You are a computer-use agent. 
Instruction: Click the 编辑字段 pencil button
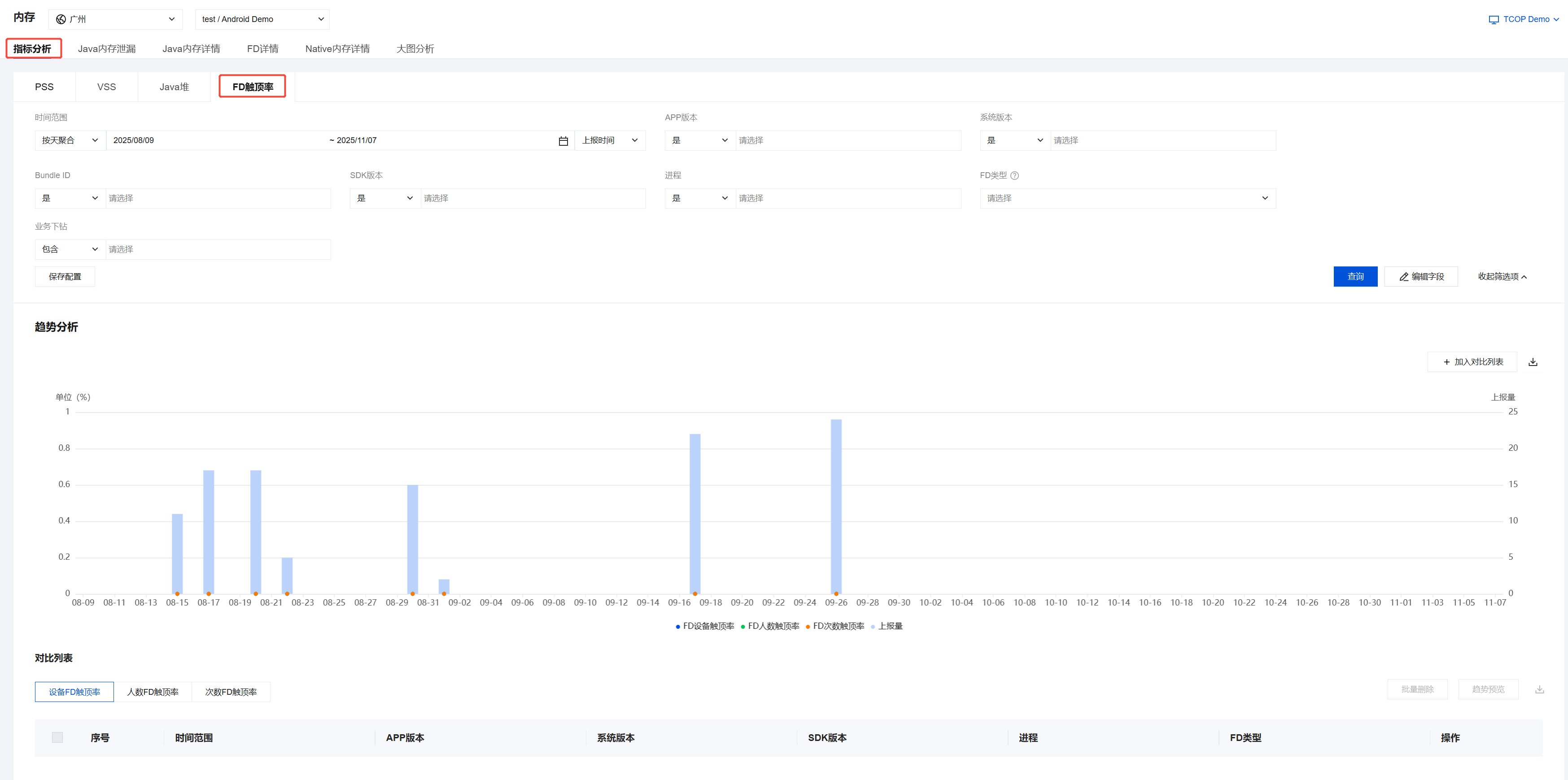point(1421,276)
